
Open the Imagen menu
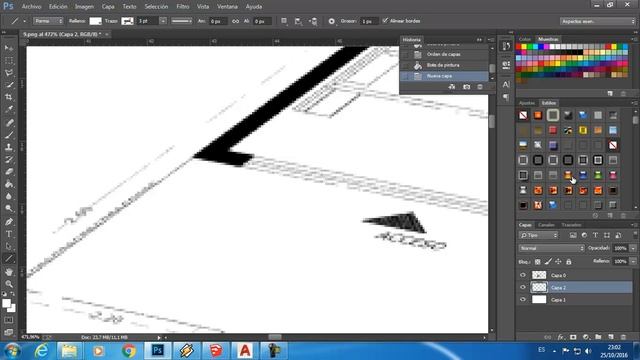(x=84, y=7)
